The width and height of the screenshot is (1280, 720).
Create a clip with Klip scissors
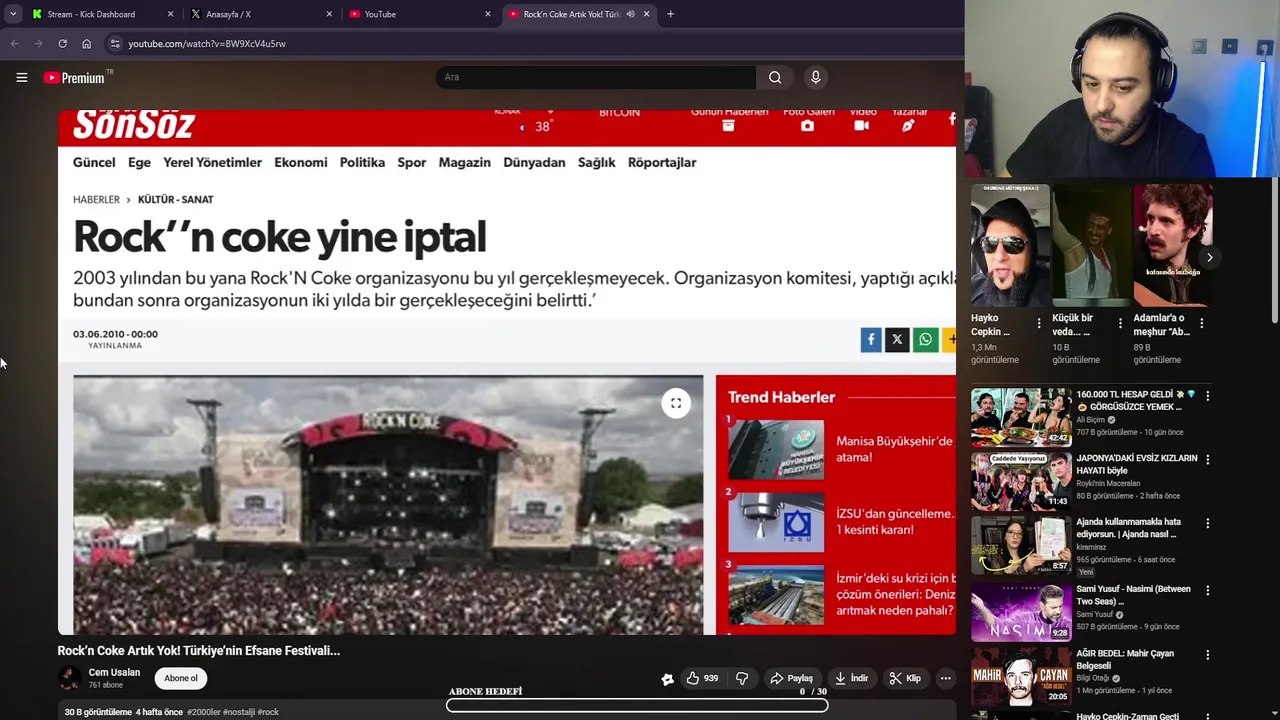point(905,678)
